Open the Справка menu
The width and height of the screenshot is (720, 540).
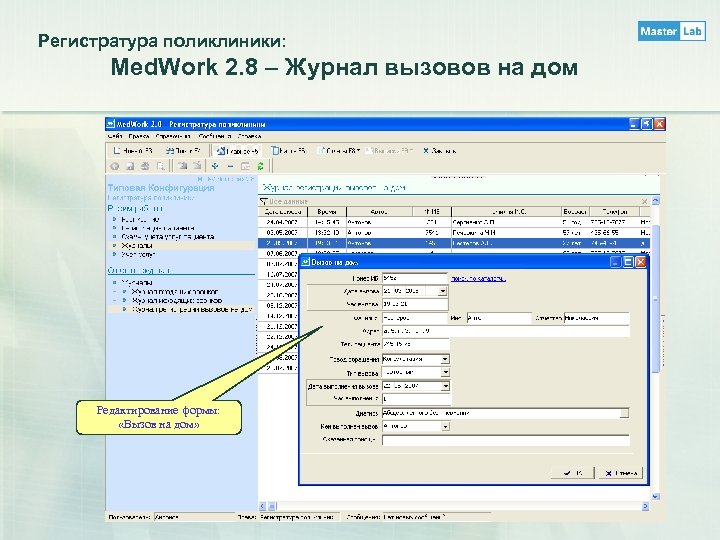249,136
